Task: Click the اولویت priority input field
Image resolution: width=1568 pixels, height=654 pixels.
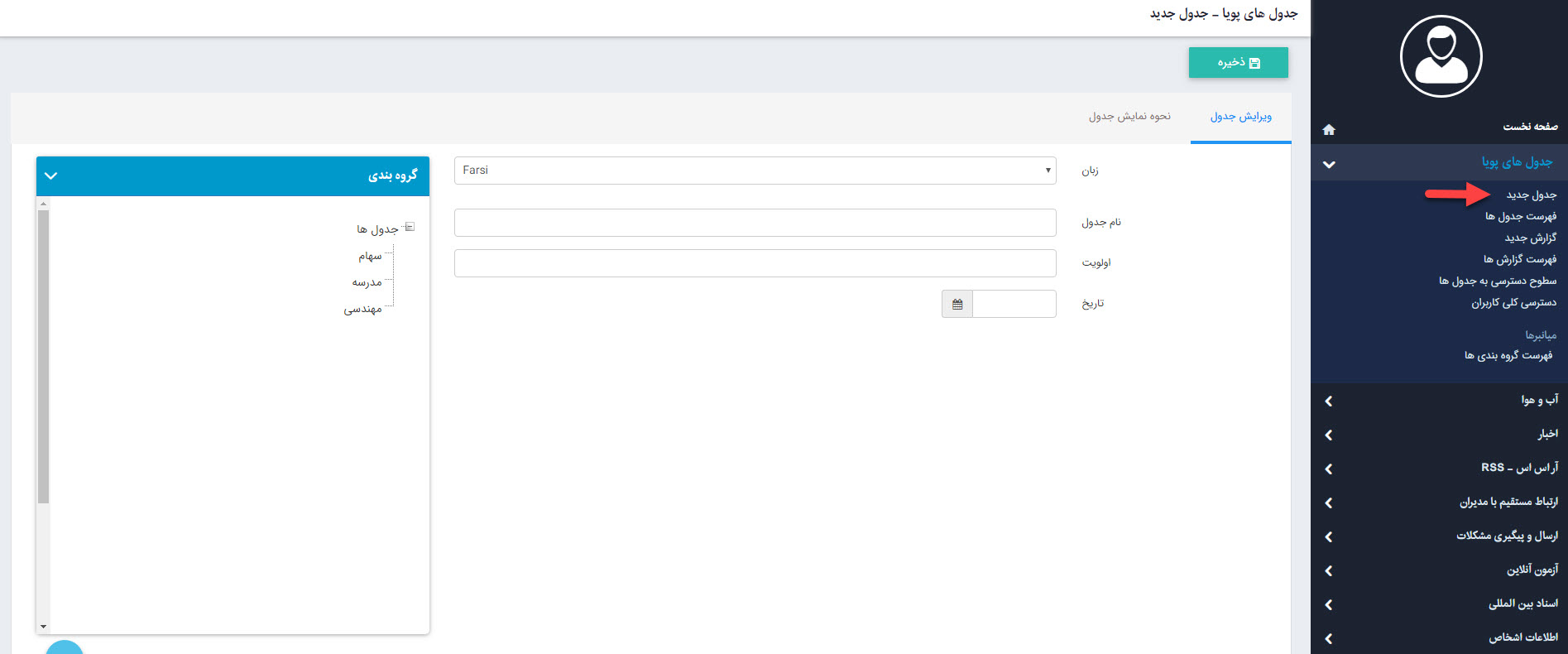Action: coord(755,263)
